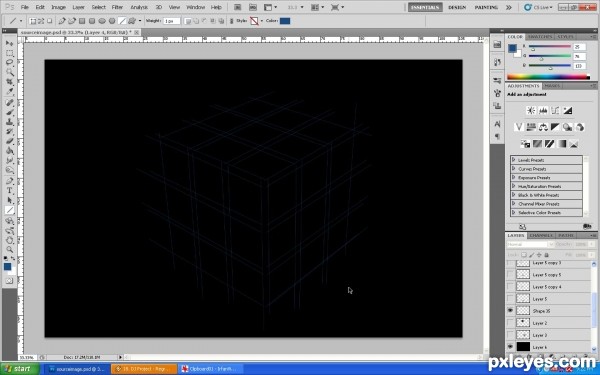
Task: Select the History Brush tool
Action: click(9, 132)
